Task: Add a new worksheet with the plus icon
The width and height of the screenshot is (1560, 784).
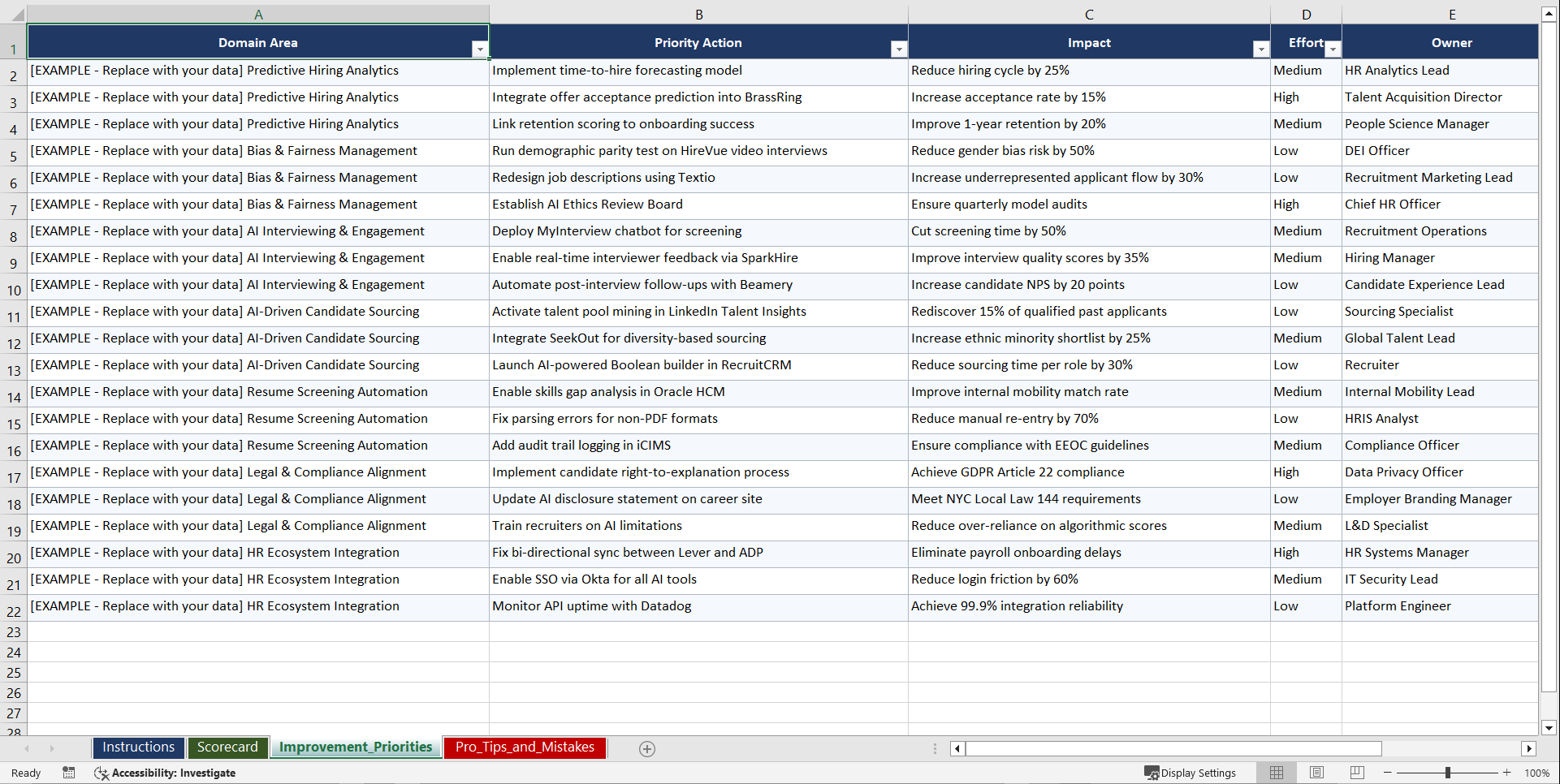Action: pyautogui.click(x=647, y=748)
